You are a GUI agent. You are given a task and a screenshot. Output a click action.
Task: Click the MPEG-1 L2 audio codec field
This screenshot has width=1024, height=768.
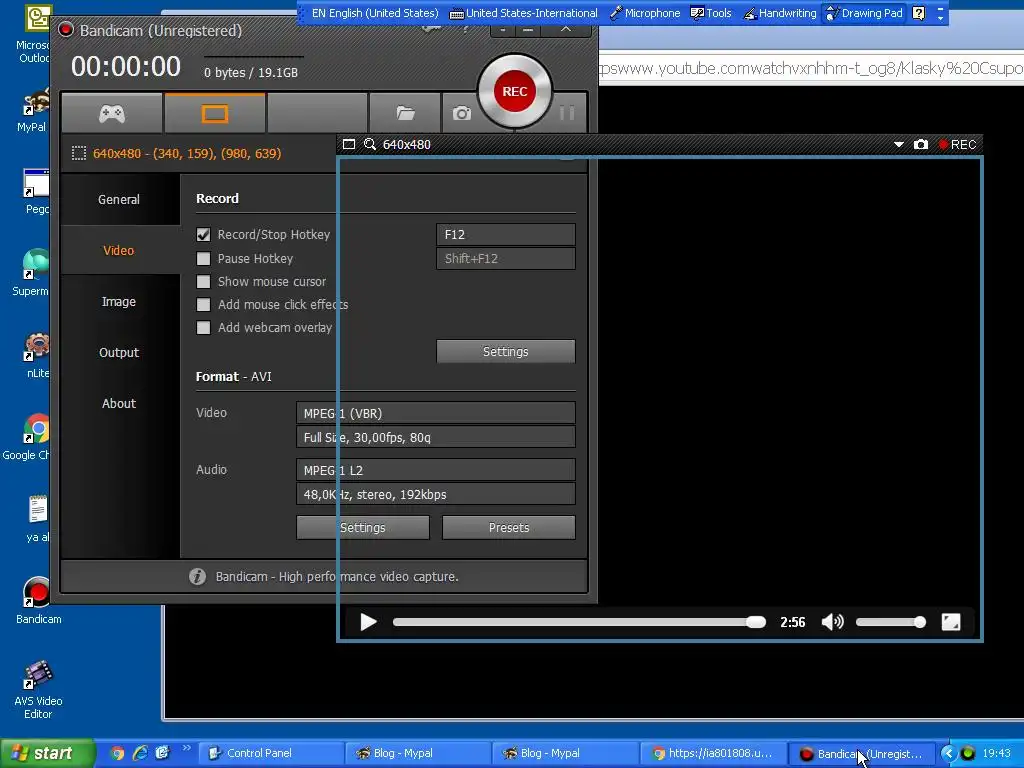[x=436, y=470]
